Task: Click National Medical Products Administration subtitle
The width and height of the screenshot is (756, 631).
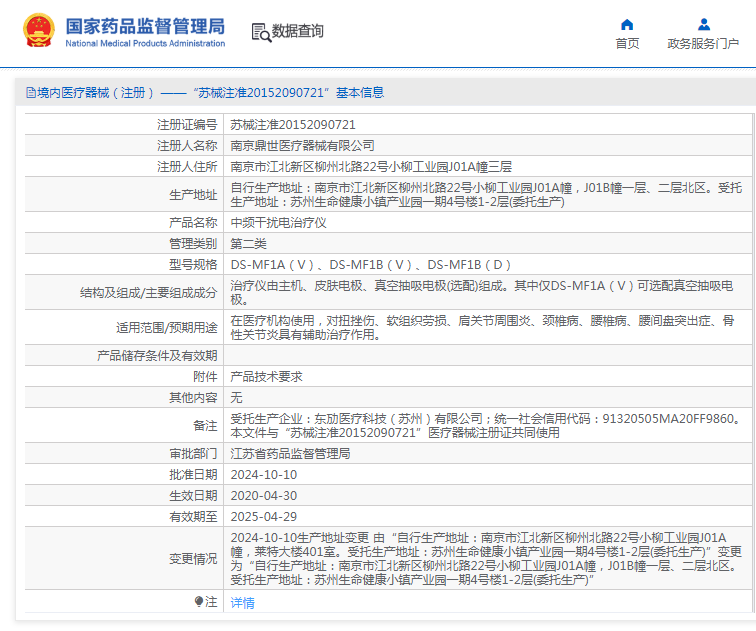Action: [145, 43]
